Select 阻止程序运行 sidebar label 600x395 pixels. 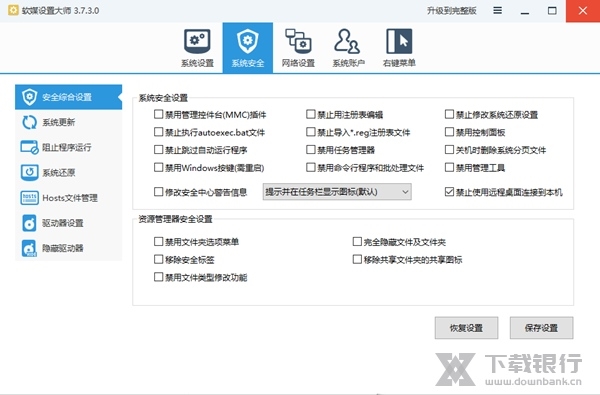[67, 147]
